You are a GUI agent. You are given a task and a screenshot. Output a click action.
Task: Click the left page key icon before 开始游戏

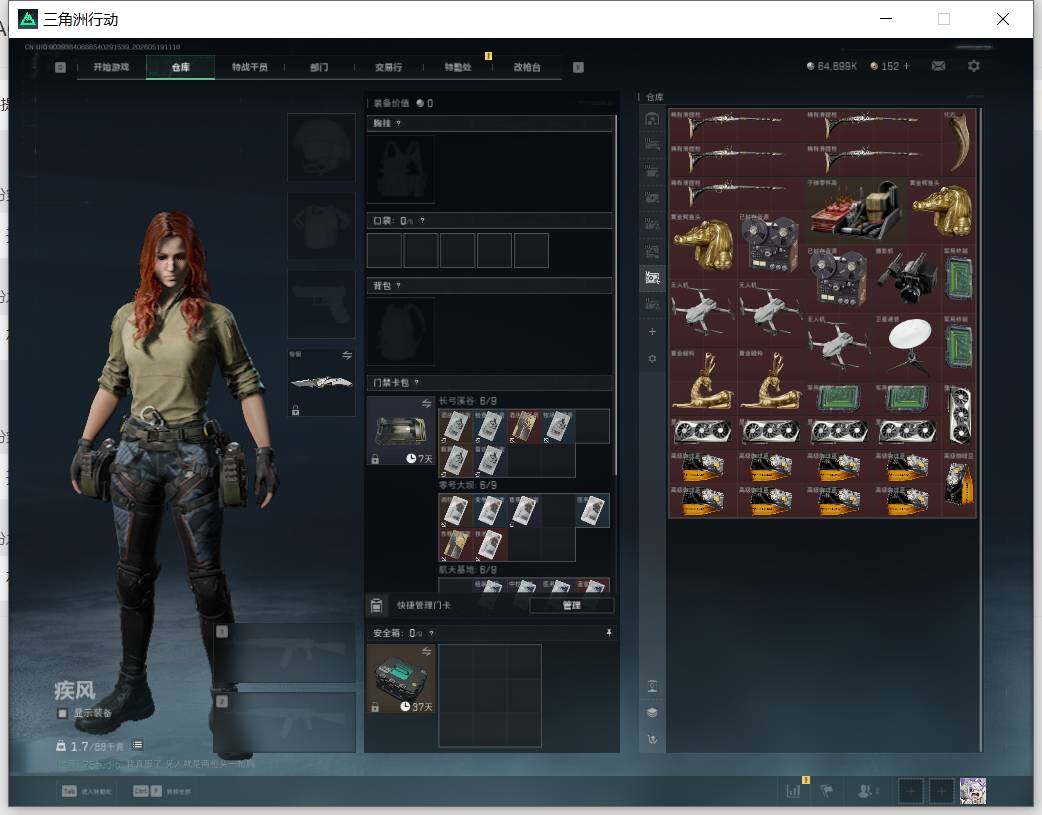60,67
